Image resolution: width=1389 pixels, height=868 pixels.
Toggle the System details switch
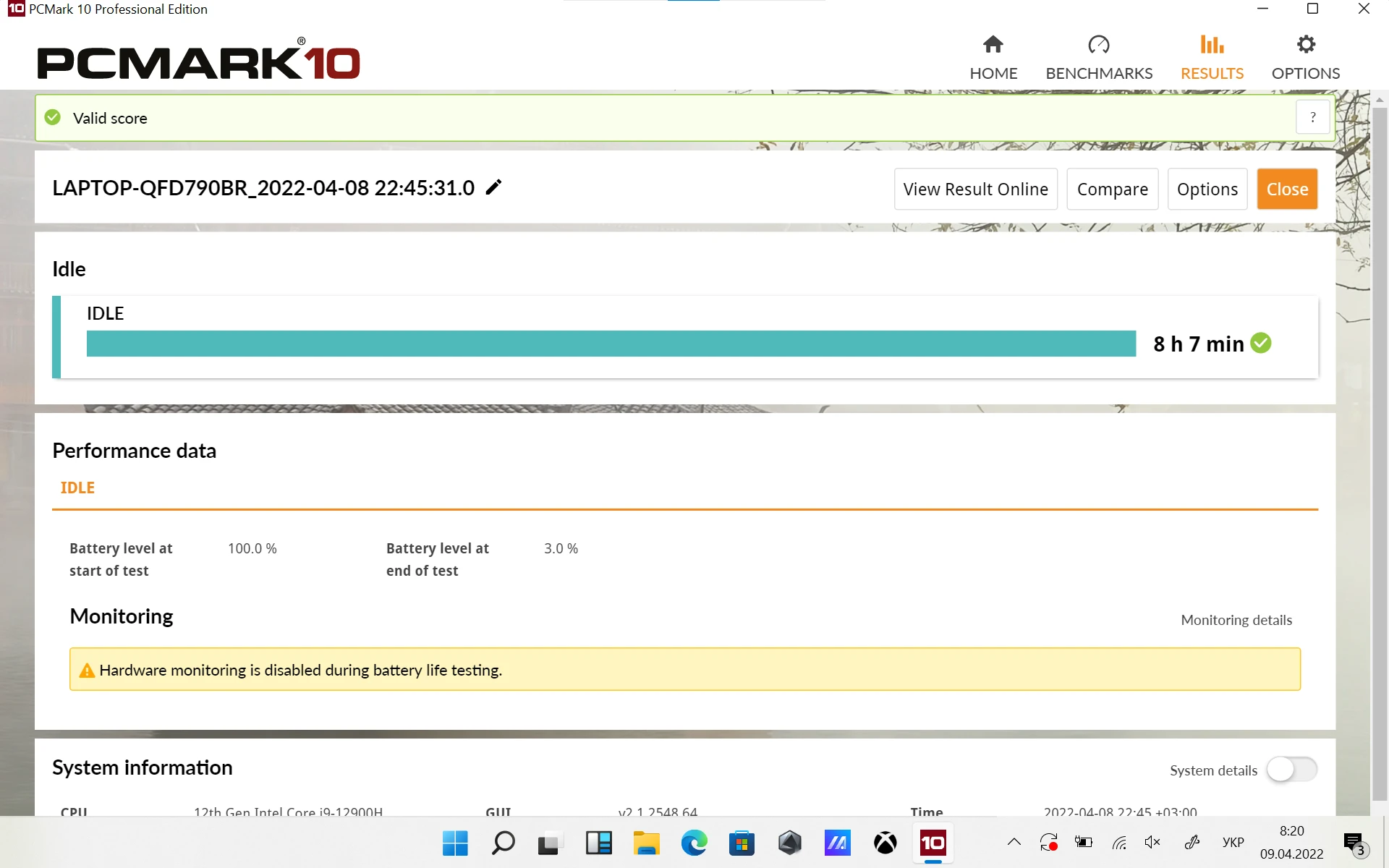(x=1291, y=770)
